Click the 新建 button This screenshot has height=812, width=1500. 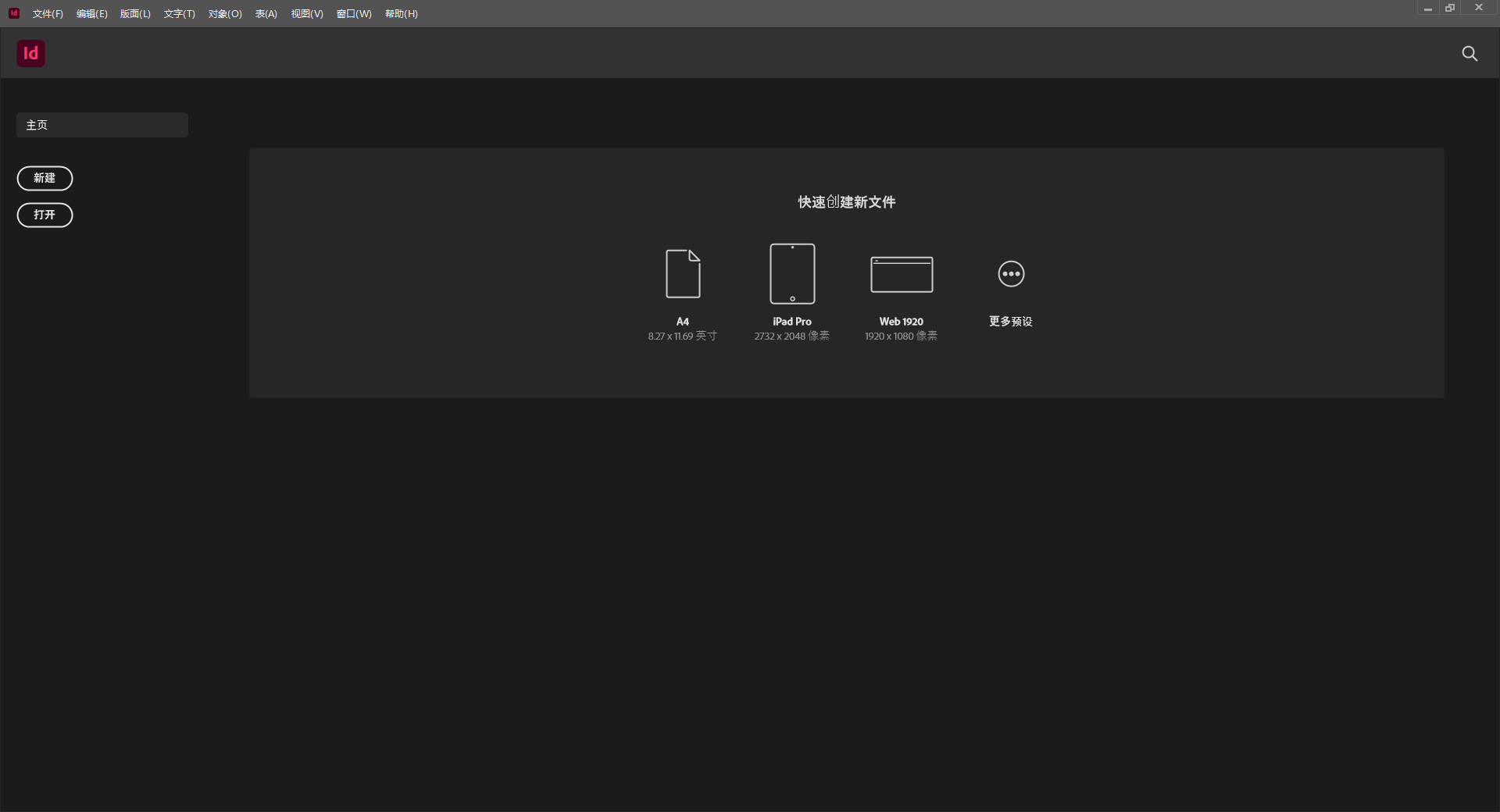pyautogui.click(x=45, y=178)
